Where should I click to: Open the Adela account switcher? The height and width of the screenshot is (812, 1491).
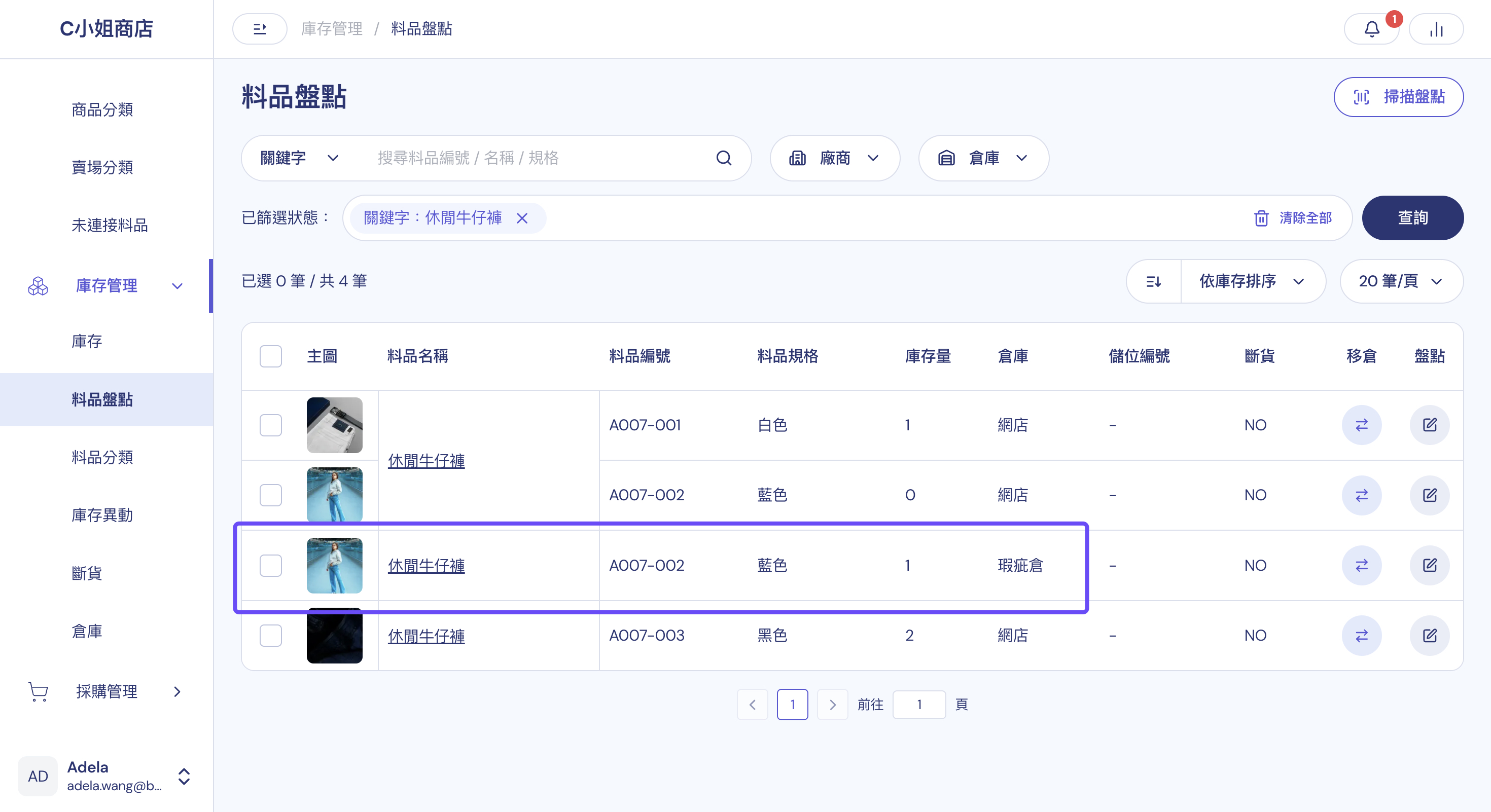point(106,776)
